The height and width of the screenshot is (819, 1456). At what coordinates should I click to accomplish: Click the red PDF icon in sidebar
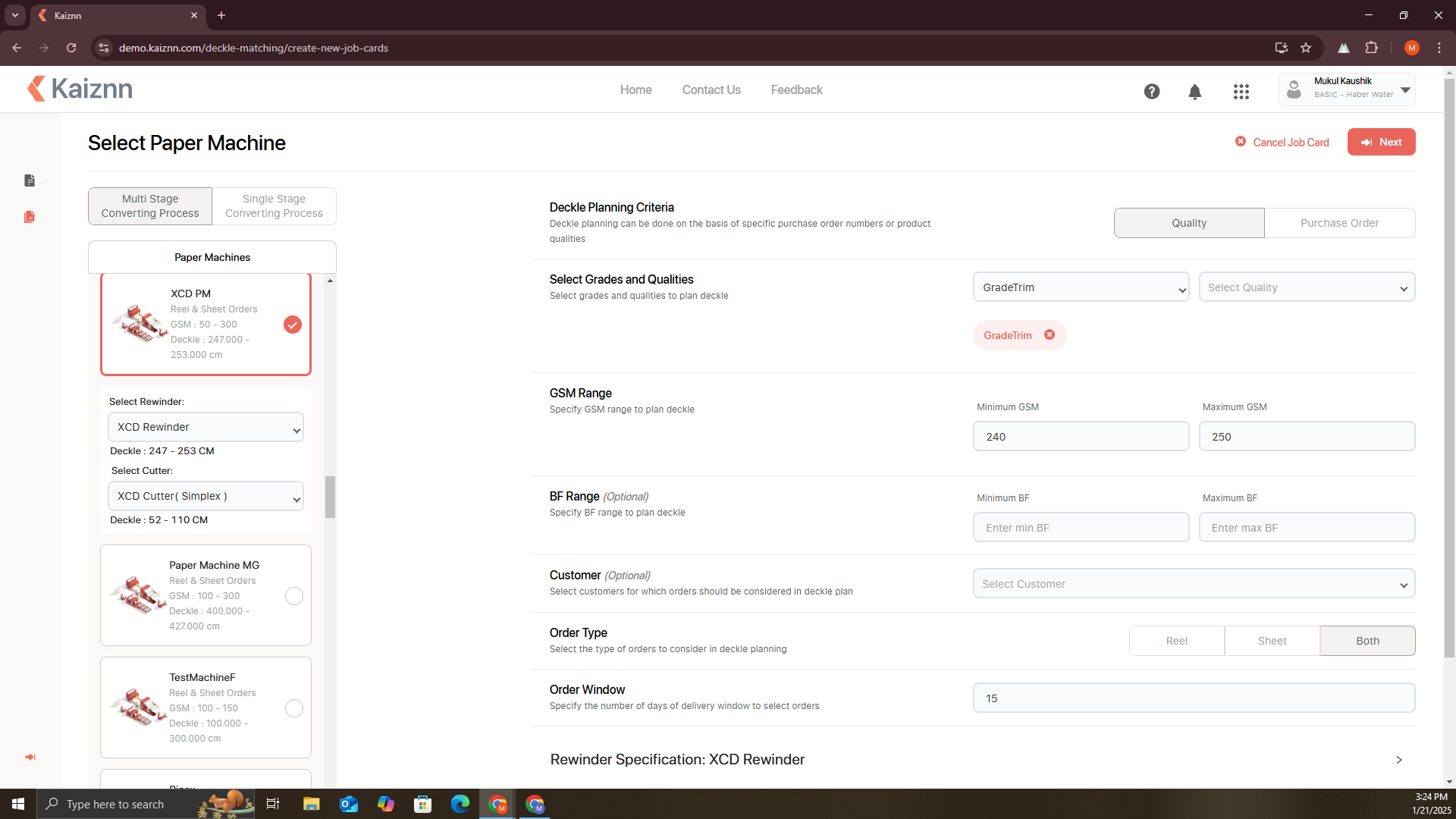tap(30, 217)
